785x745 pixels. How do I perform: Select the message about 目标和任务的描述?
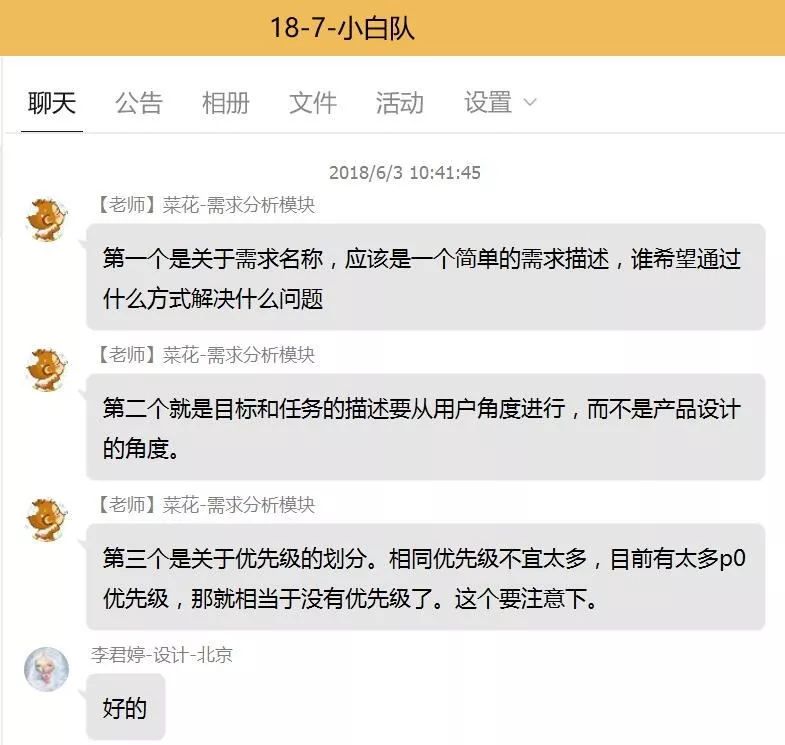click(x=425, y=427)
